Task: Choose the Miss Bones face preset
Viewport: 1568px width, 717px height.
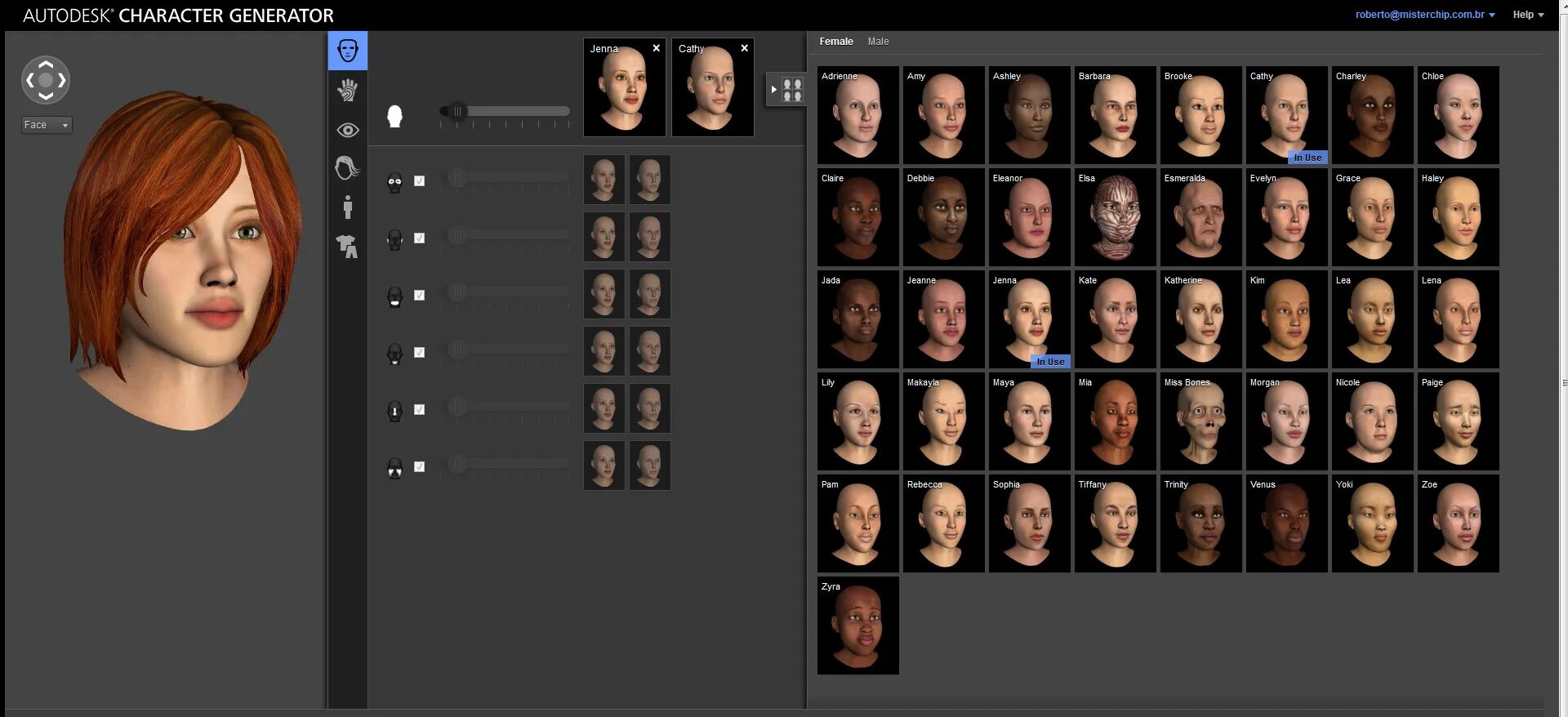Action: point(1201,421)
